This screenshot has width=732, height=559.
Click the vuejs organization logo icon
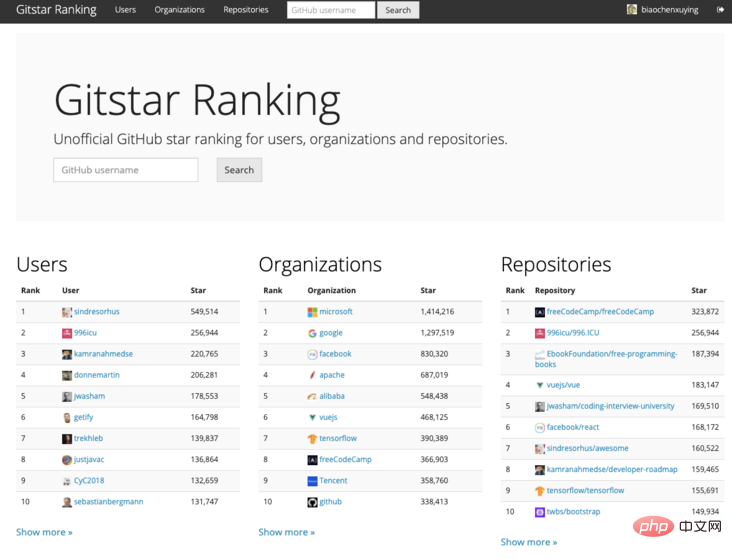pos(312,417)
